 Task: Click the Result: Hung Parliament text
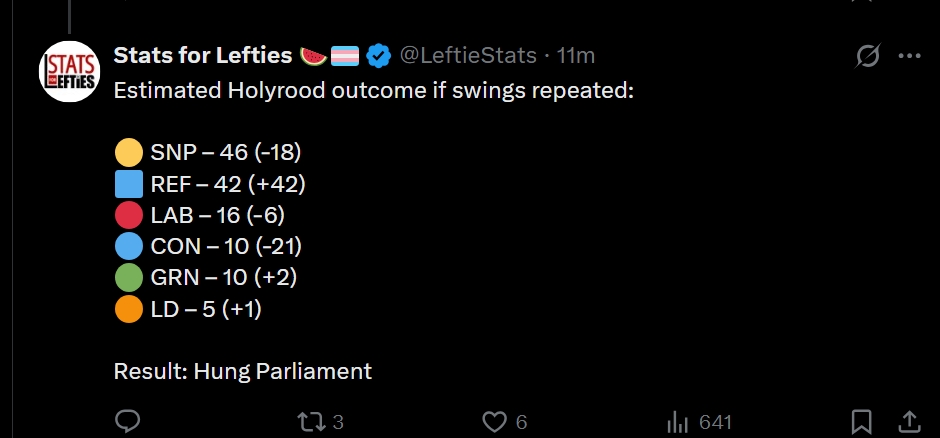click(243, 371)
